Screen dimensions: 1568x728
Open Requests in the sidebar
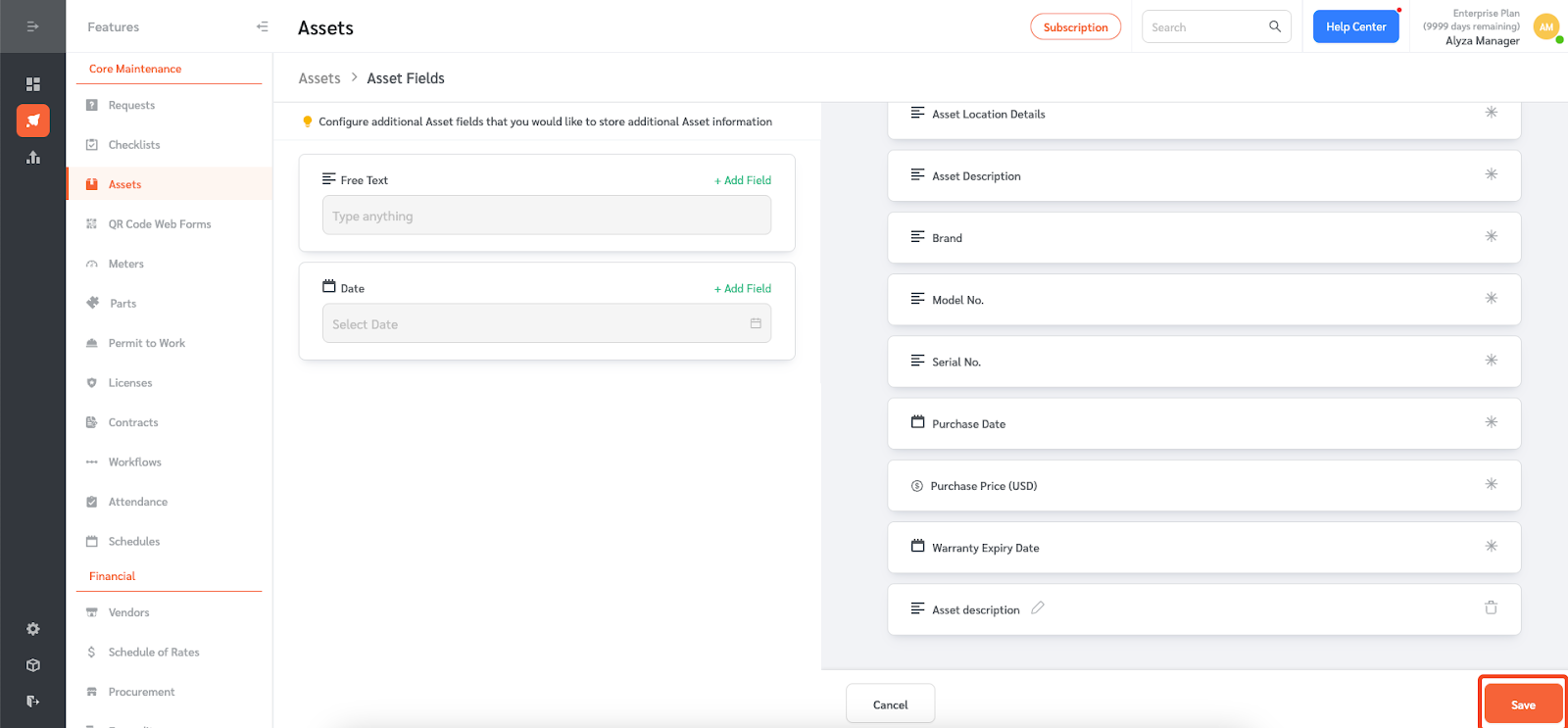131,105
